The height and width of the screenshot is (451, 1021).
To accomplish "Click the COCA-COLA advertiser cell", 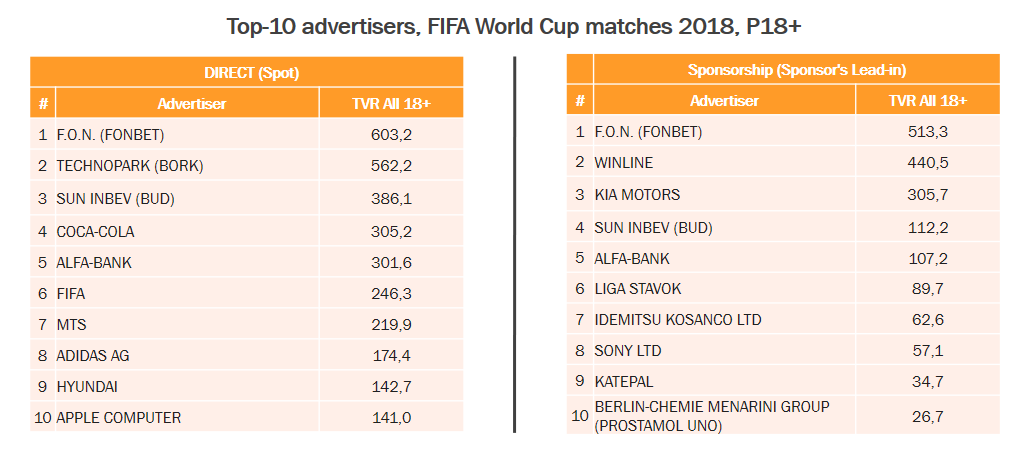I will (x=95, y=231).
